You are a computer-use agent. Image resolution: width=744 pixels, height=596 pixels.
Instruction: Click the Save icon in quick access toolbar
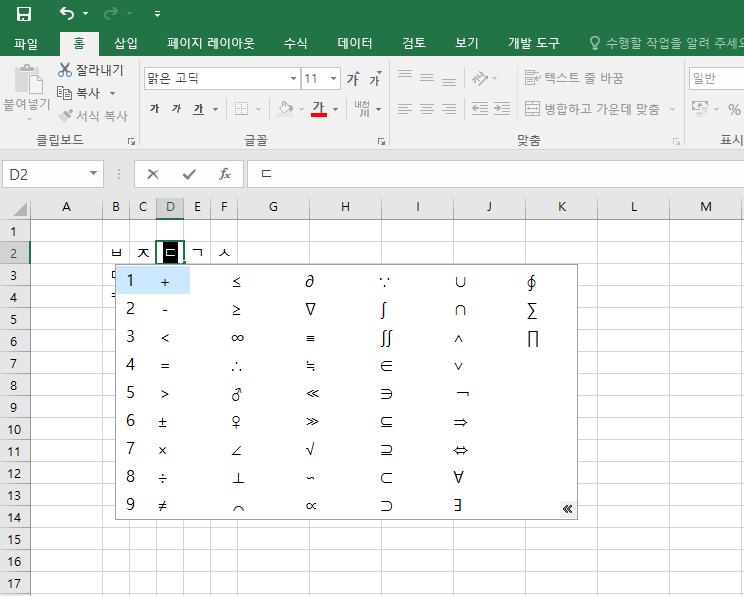coord(24,14)
